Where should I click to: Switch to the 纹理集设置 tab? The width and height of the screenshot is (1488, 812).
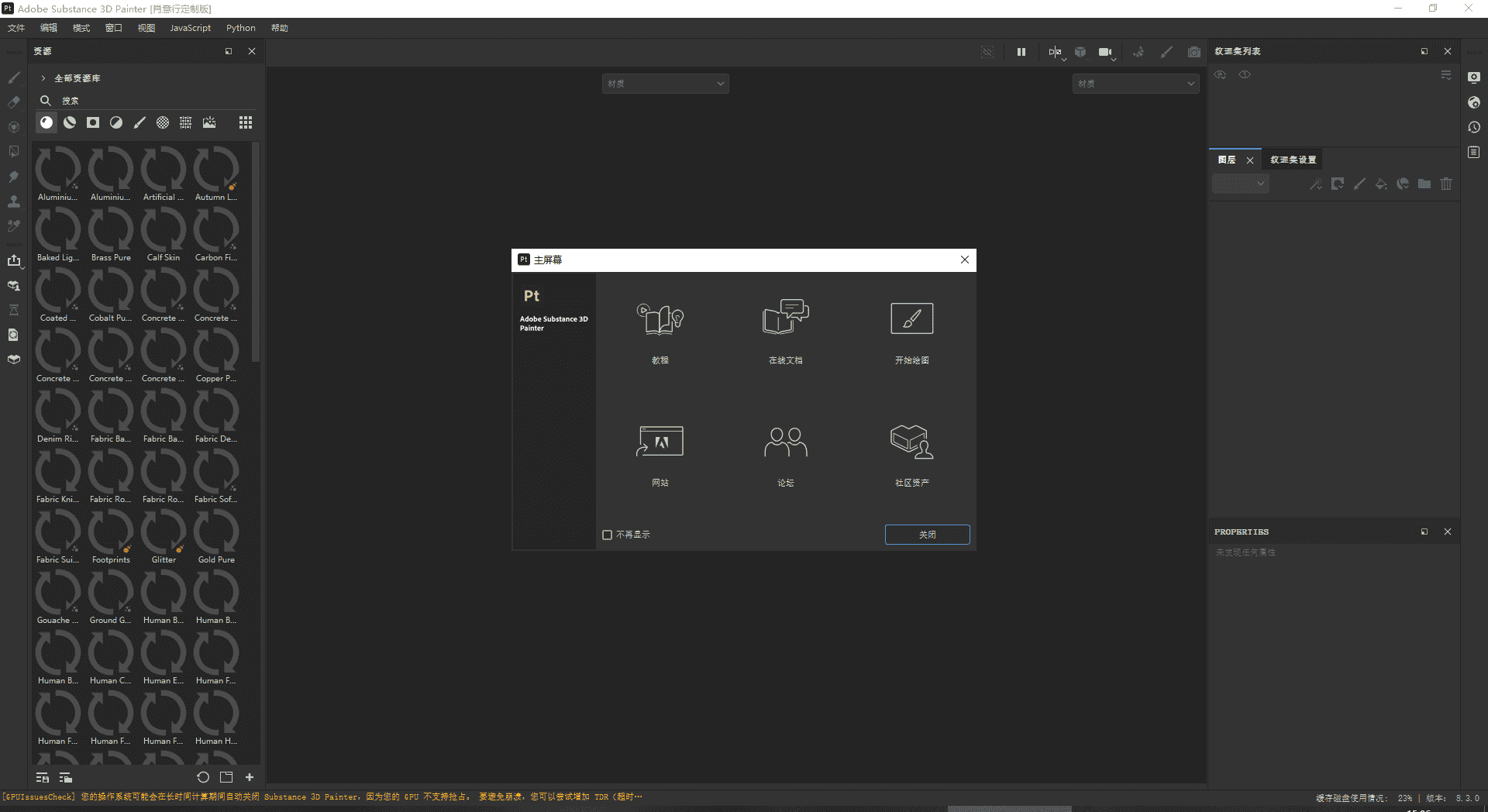pos(1291,159)
